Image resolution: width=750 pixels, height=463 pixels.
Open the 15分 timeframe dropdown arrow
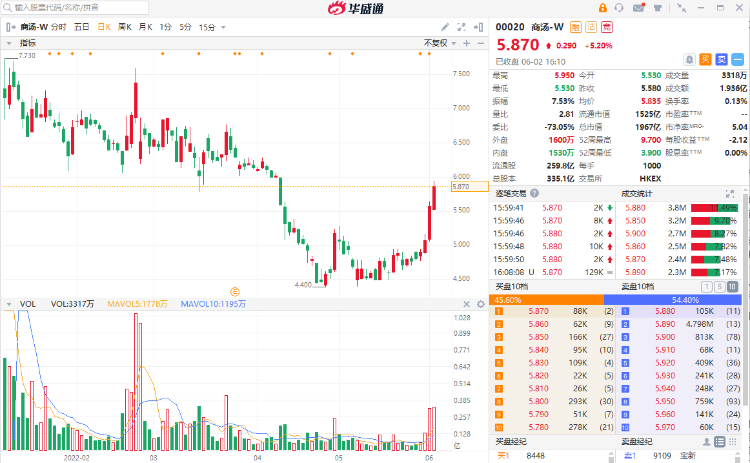click(223, 27)
